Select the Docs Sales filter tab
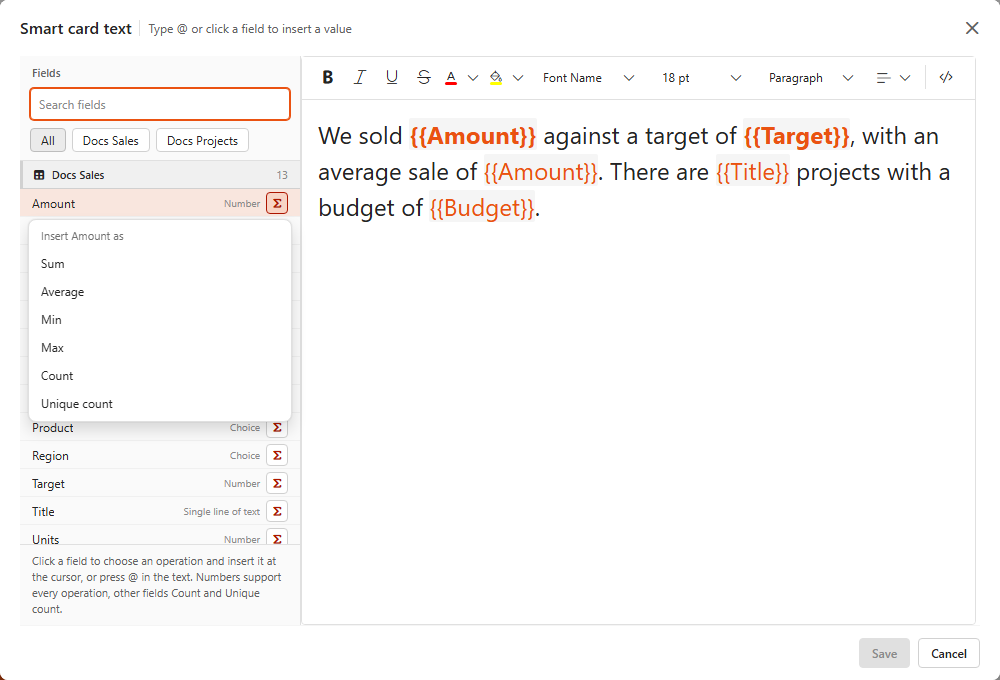Screen dimensions: 1000x680 [110, 140]
